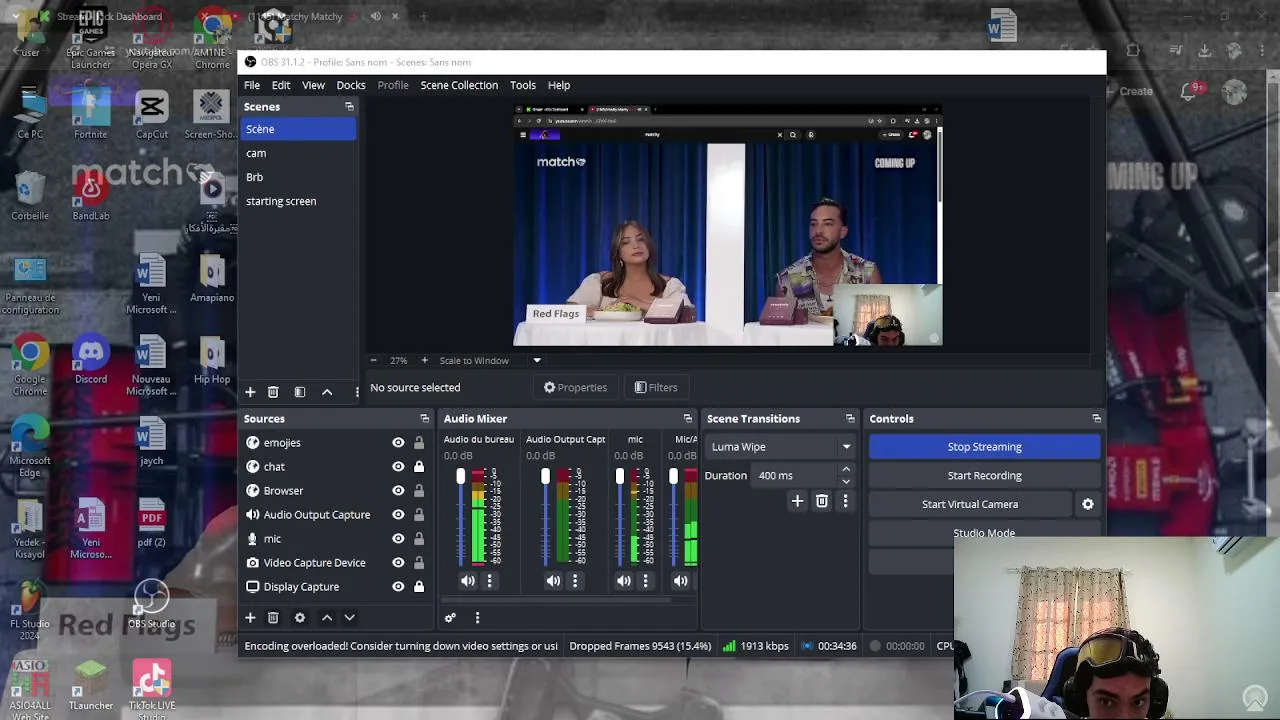The image size is (1280, 720).
Task: Move the source up in the Sources toolbar
Action: point(327,618)
